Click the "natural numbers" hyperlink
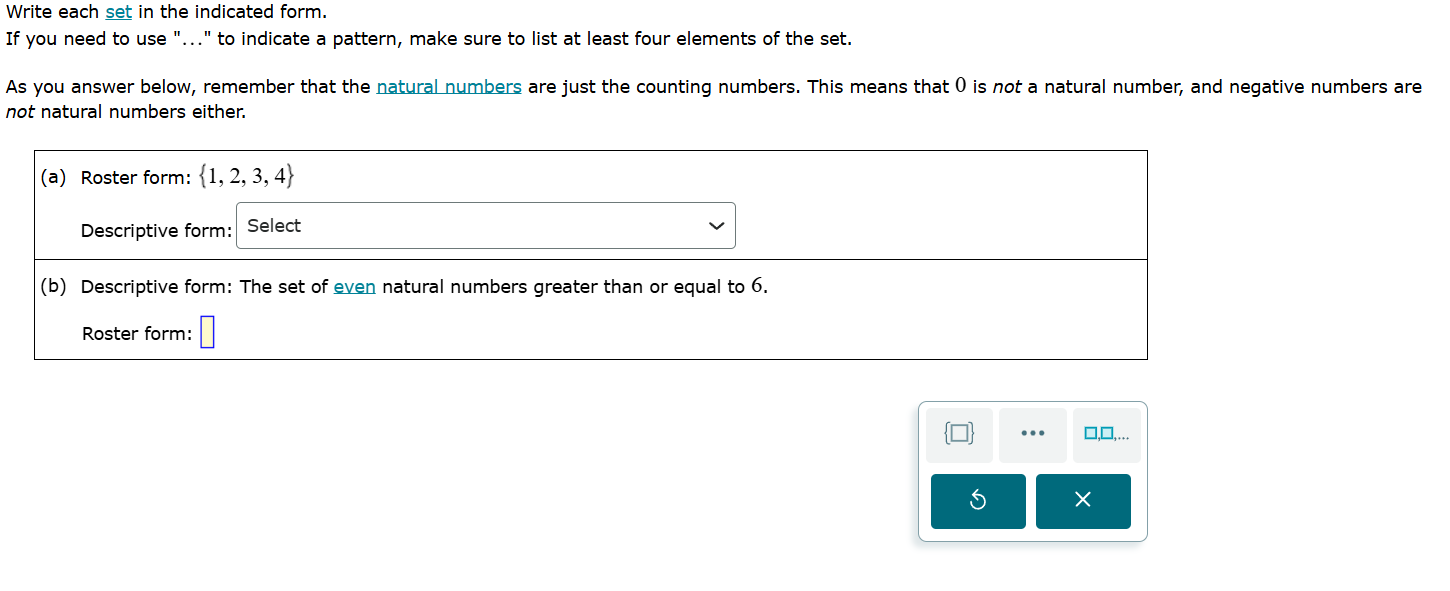 (447, 86)
